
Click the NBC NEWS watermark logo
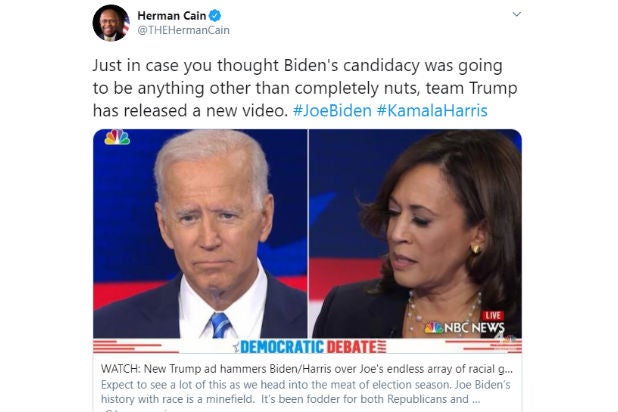click(x=464, y=328)
